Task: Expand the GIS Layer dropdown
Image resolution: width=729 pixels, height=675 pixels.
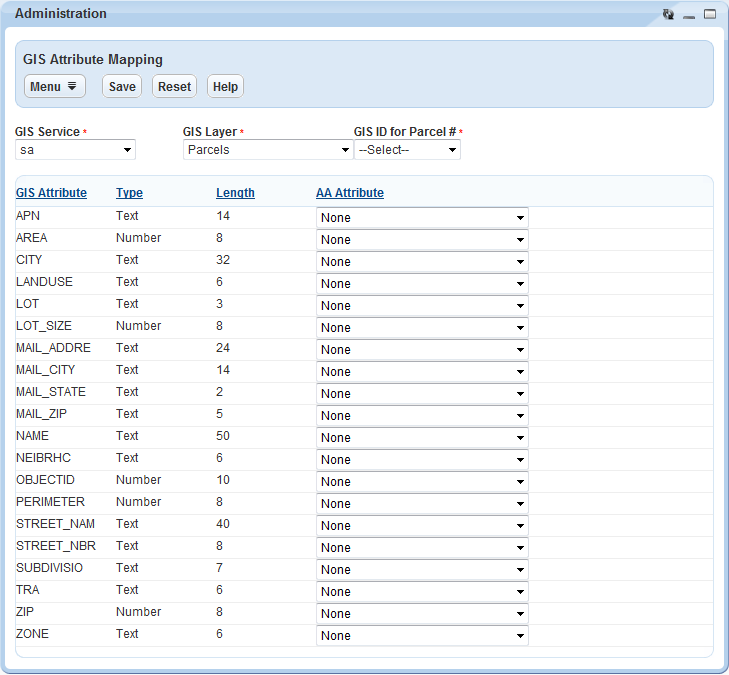Action: (x=267, y=150)
